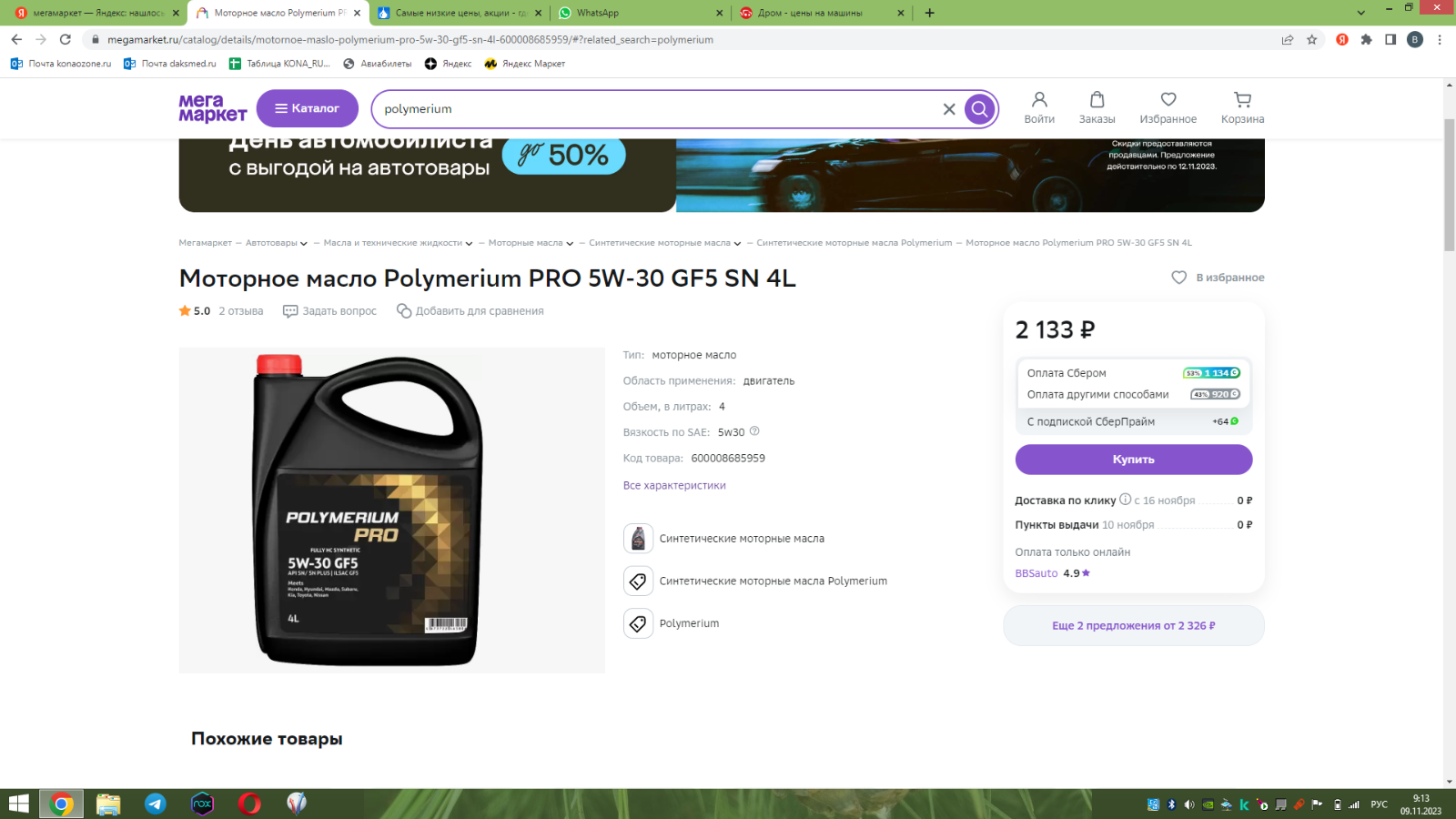This screenshot has width=1456, height=819.
Task: Open Яндекс Маркет bookmark
Action: (524, 64)
